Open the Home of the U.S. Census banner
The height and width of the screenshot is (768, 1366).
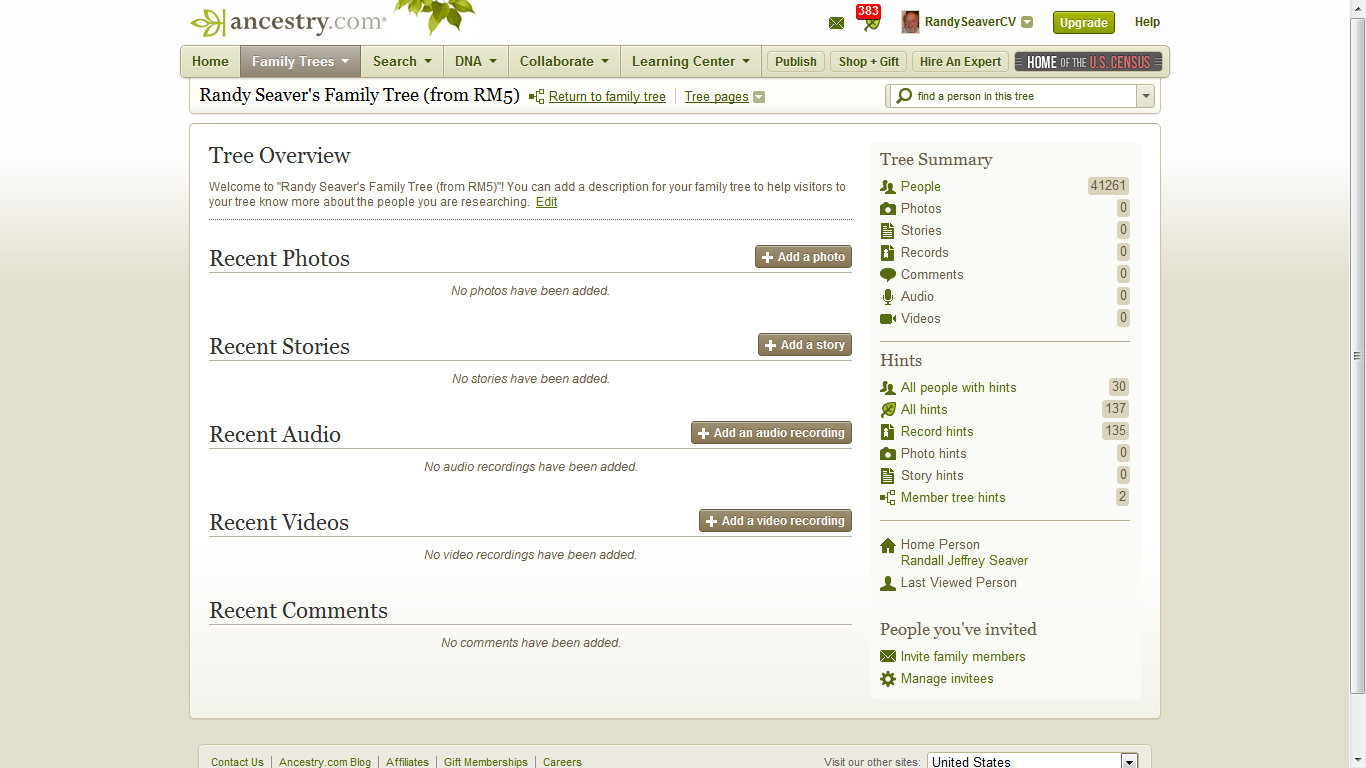[1089, 61]
